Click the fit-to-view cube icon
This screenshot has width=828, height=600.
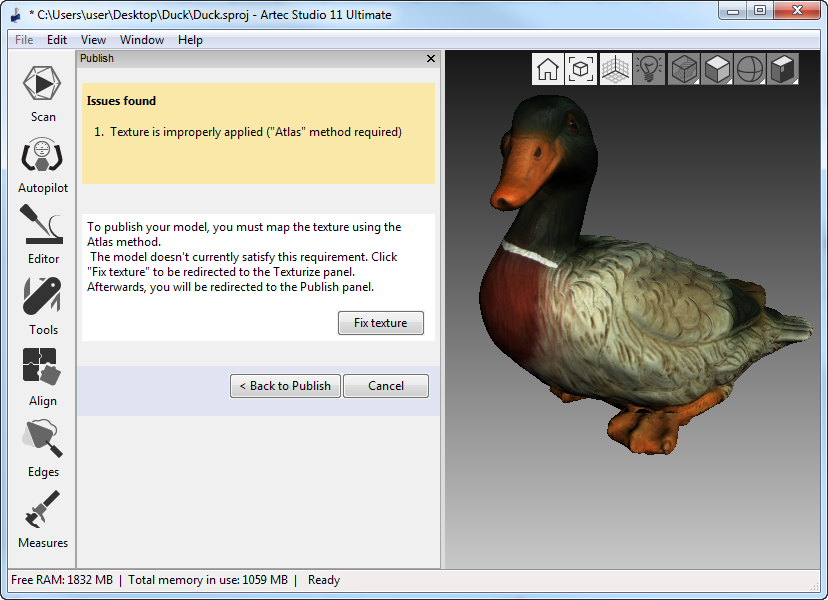580,69
